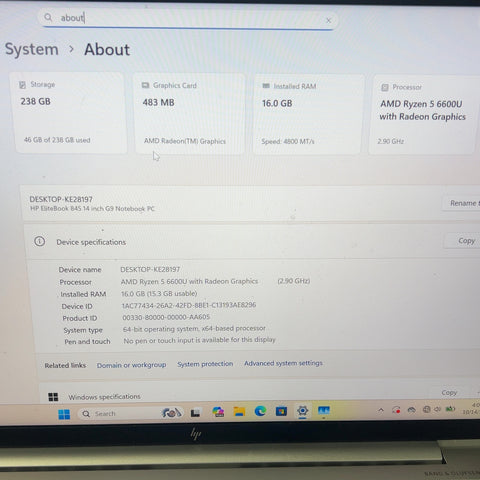
Task: Launch Copilot from the taskbar
Action: (218, 412)
